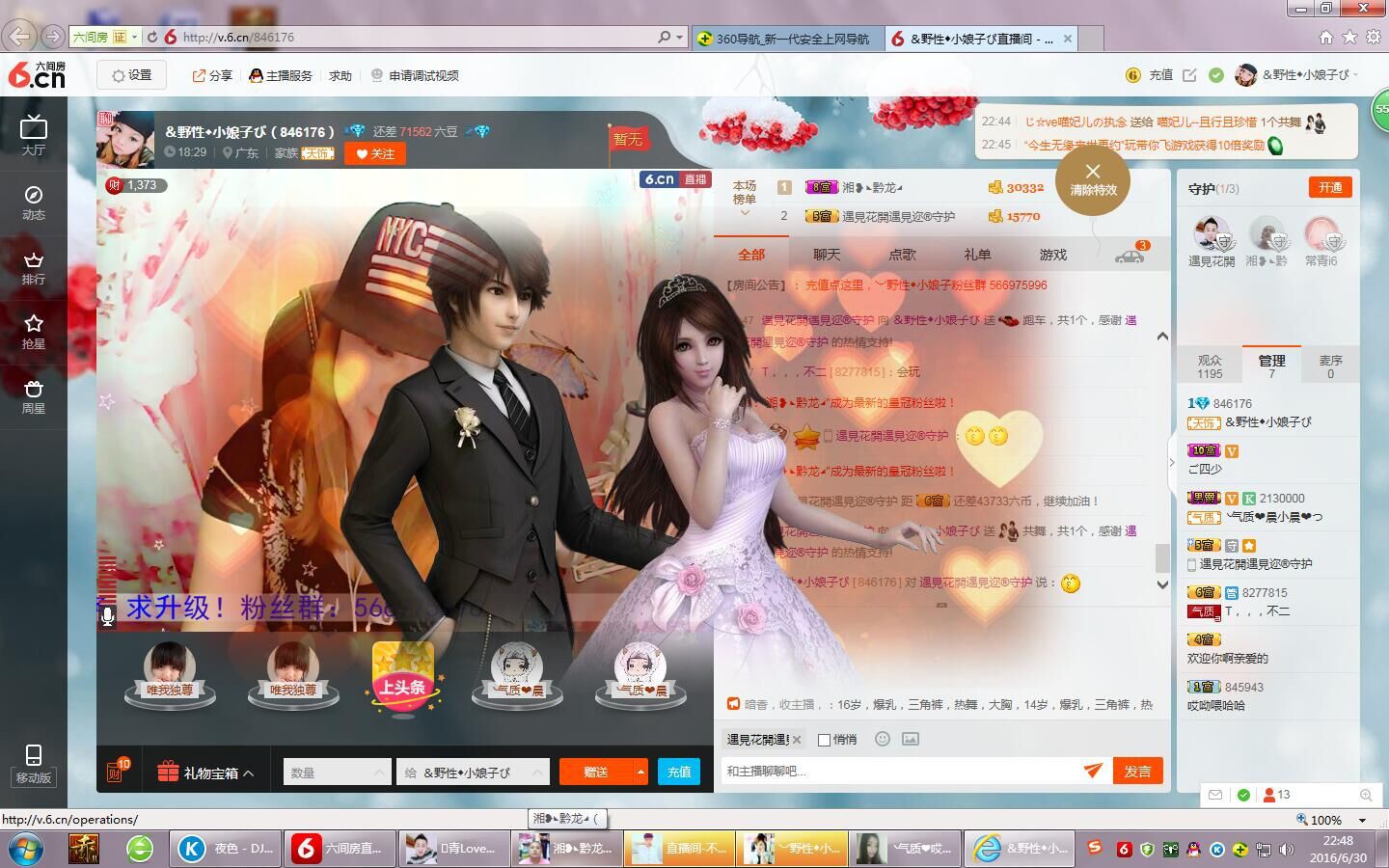Switch to the 全部 chat tab

[751, 255]
